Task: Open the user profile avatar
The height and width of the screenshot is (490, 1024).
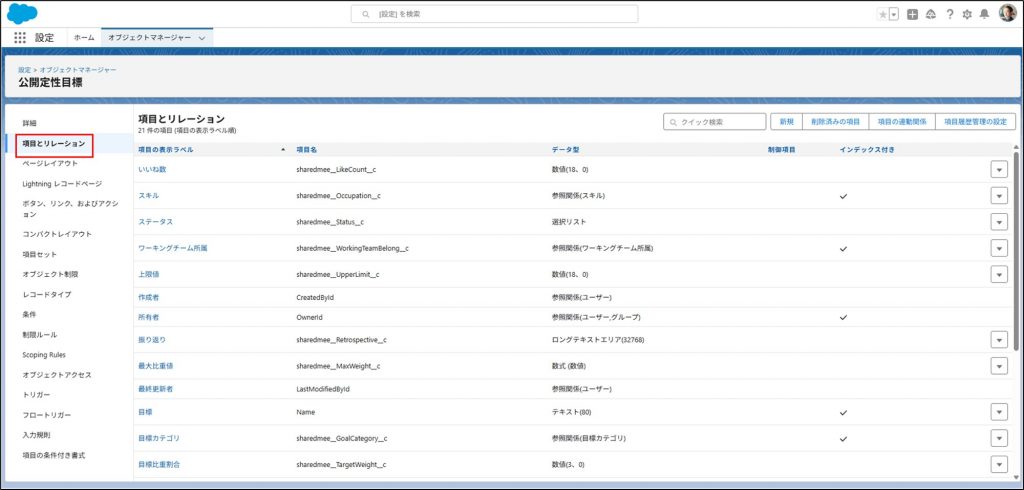Action: 1007,13
